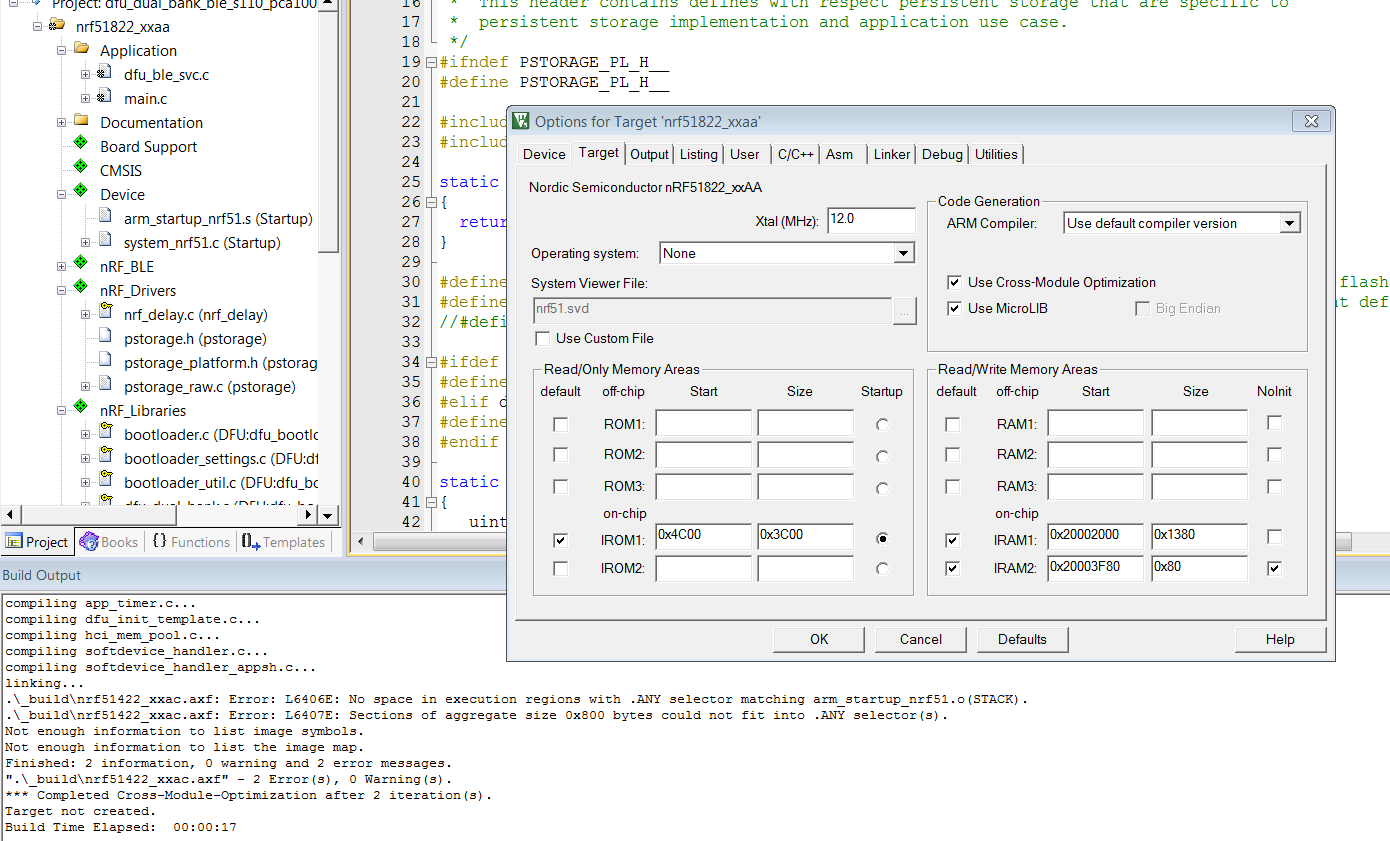This screenshot has height=841, width=1390.
Task: Browse for System Viewer File with ... button
Action: click(904, 311)
